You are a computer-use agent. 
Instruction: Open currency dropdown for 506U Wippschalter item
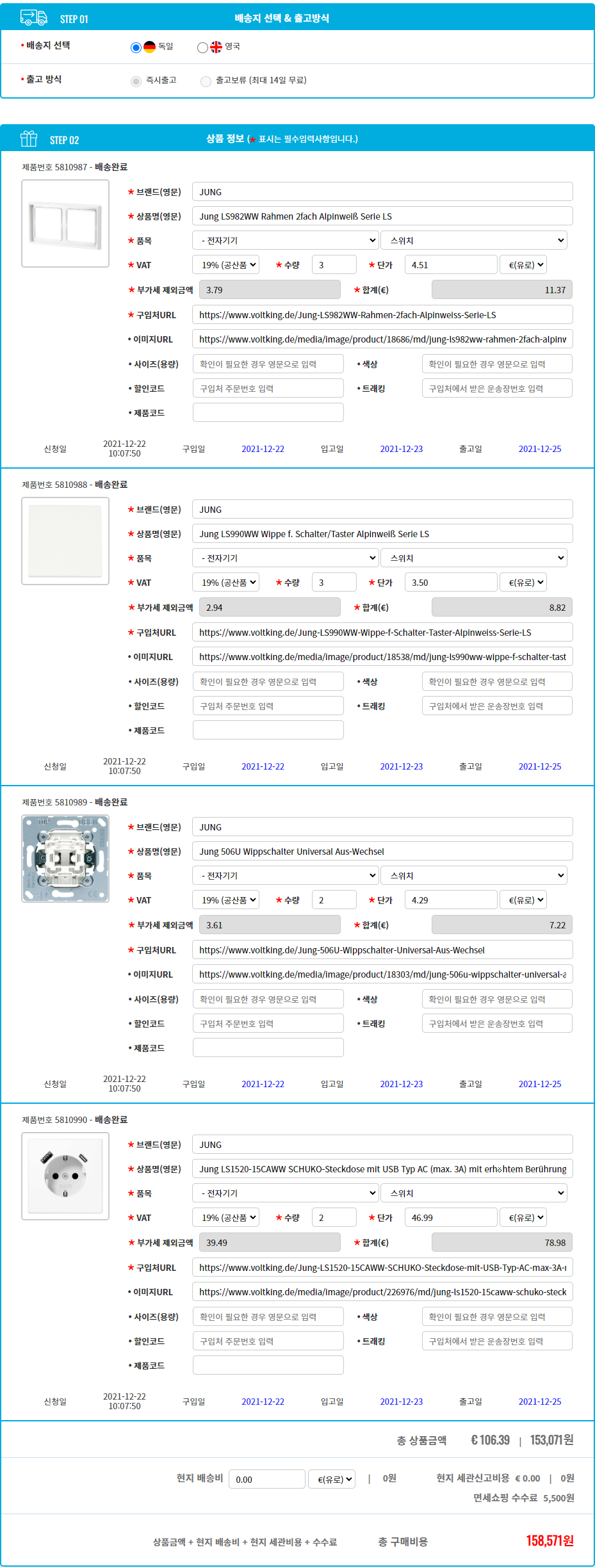coord(523,900)
